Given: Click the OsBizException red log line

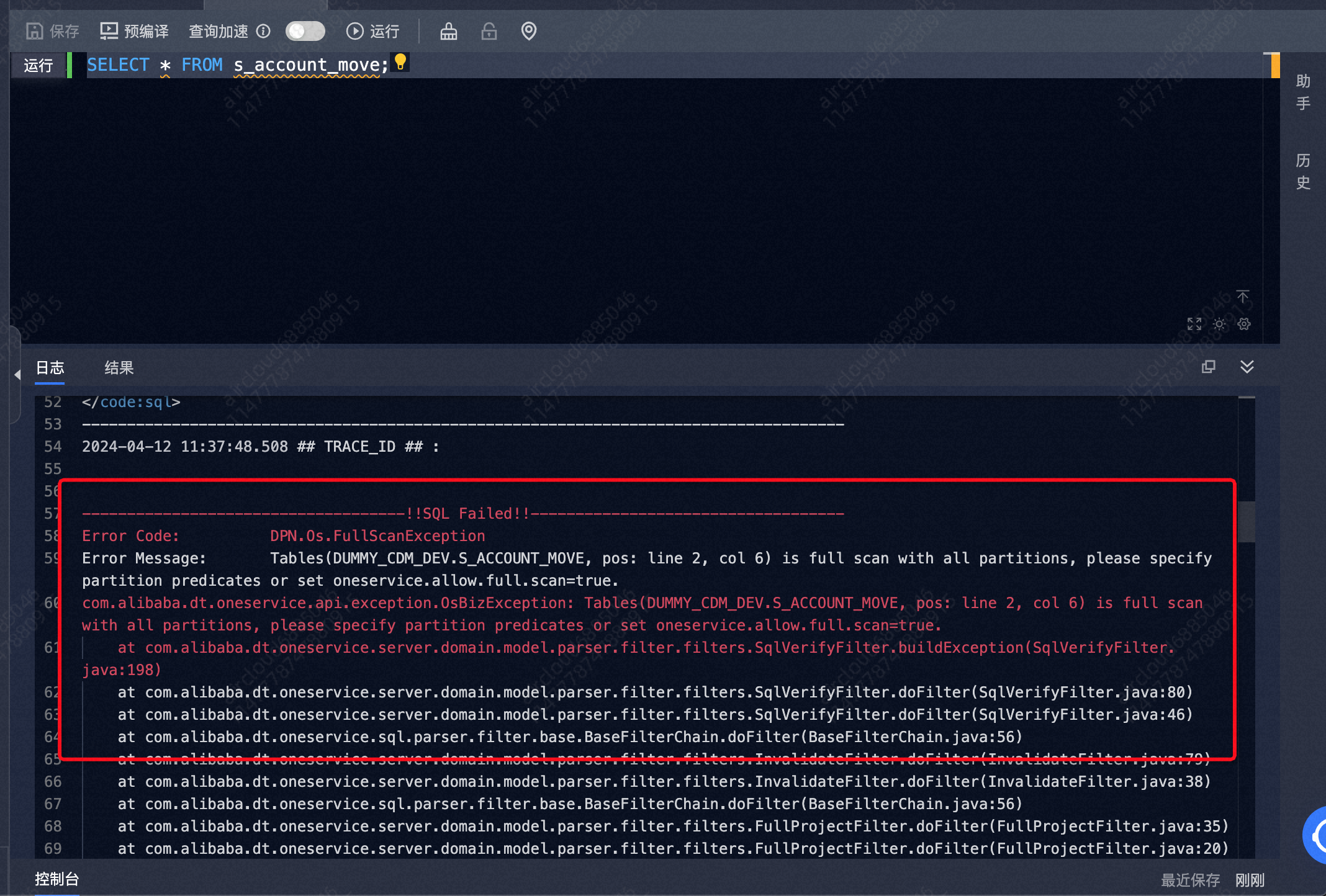Looking at the screenshot, I should tap(643, 614).
